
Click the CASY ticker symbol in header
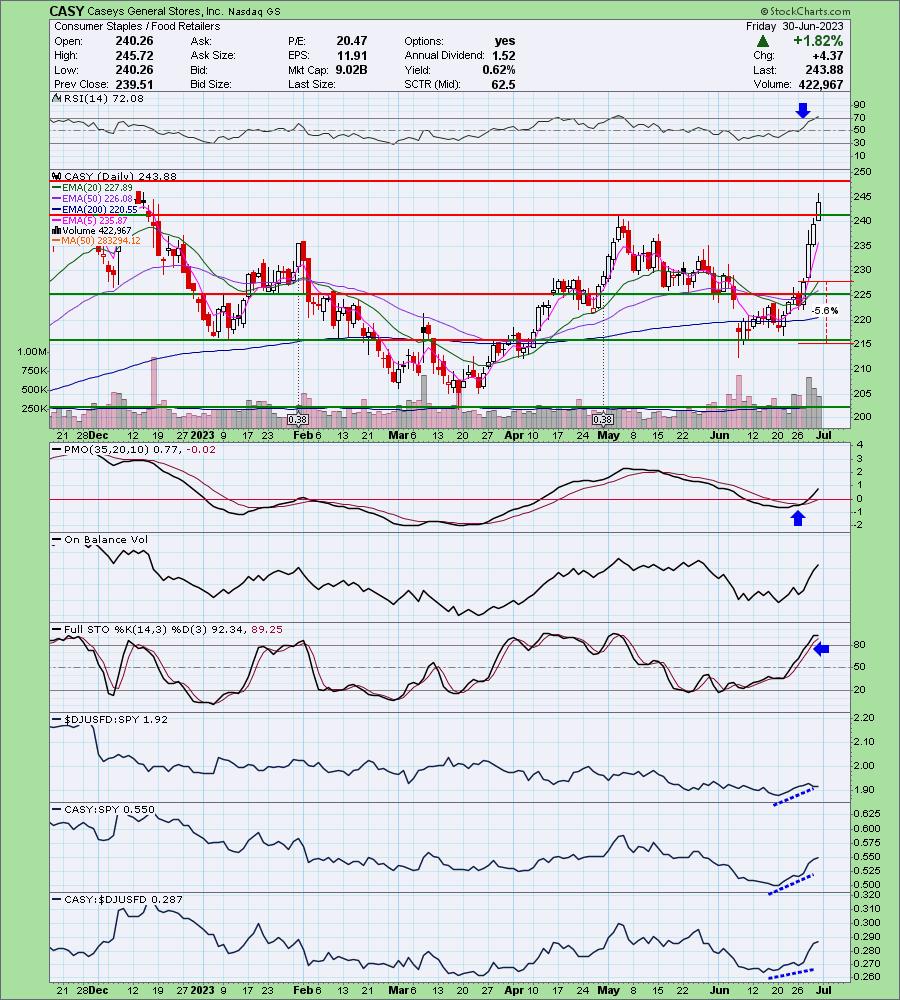(x=66, y=11)
